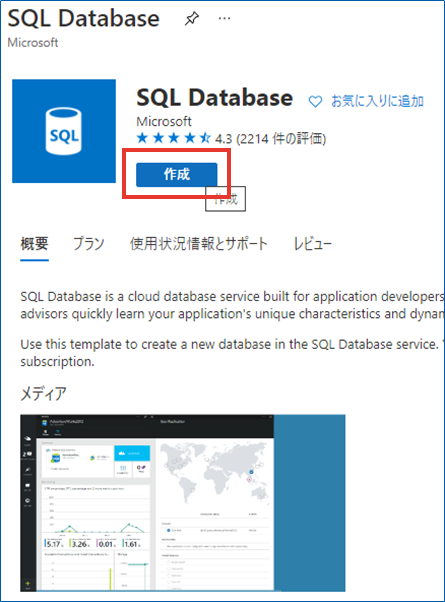Open the プラン tab

coord(89,244)
